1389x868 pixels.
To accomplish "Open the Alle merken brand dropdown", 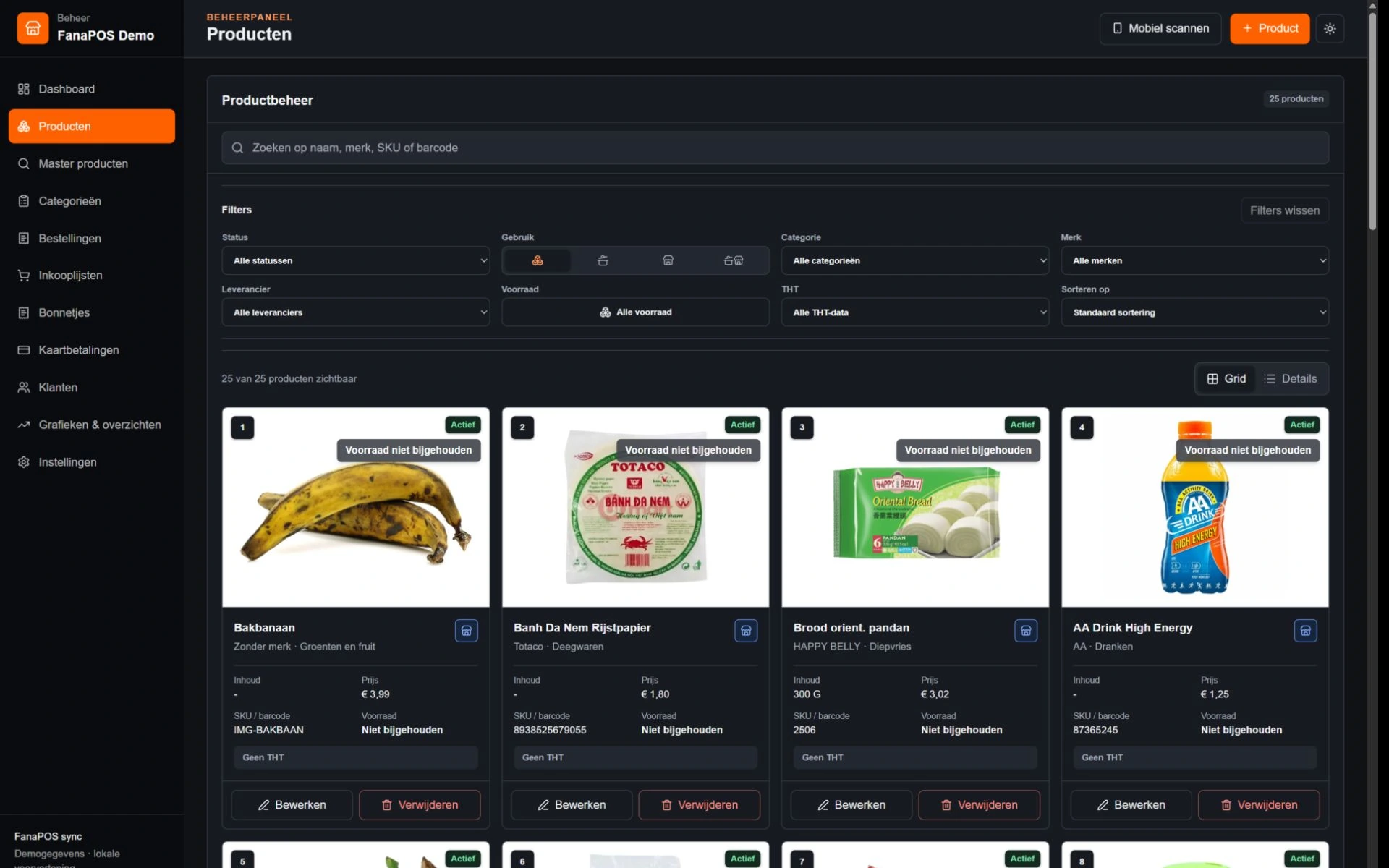I will pos(1195,260).
